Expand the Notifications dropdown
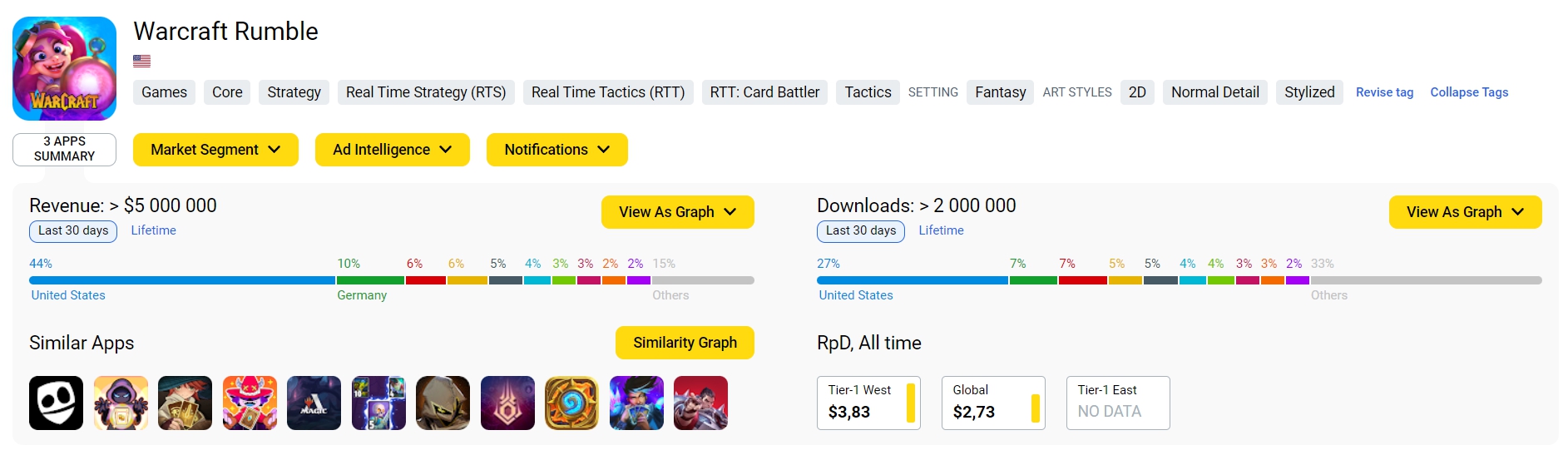1568x455 pixels. point(557,150)
